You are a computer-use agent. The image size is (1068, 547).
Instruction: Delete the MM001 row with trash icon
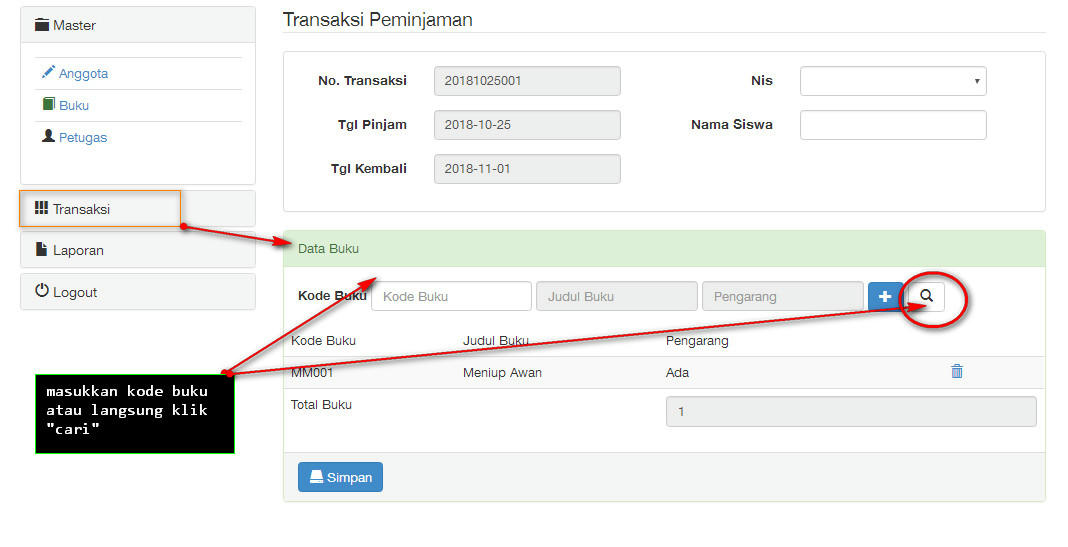click(x=957, y=371)
